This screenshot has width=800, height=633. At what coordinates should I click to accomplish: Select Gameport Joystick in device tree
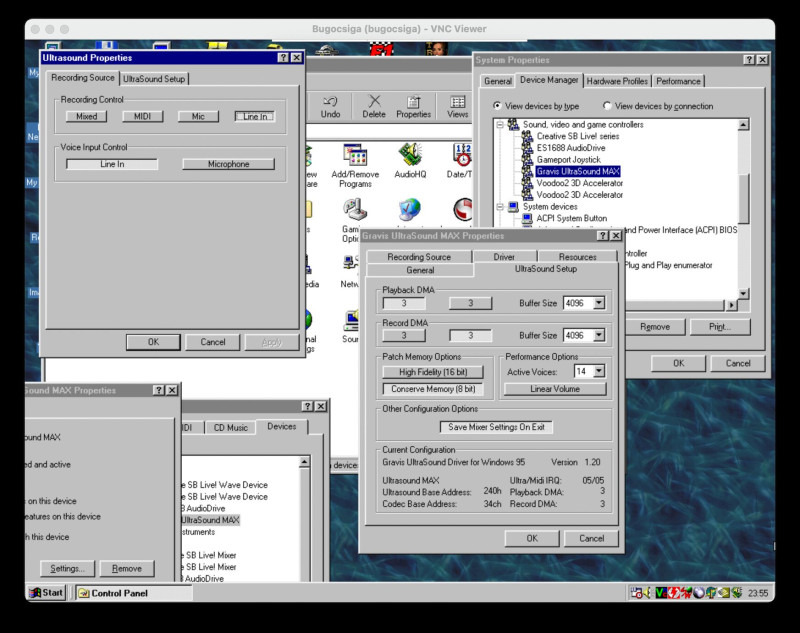pyautogui.click(x=568, y=160)
